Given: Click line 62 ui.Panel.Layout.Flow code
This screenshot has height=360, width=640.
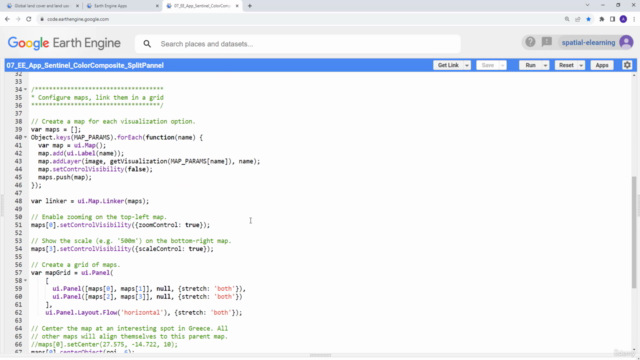Looking at the screenshot, I should tap(144, 313).
